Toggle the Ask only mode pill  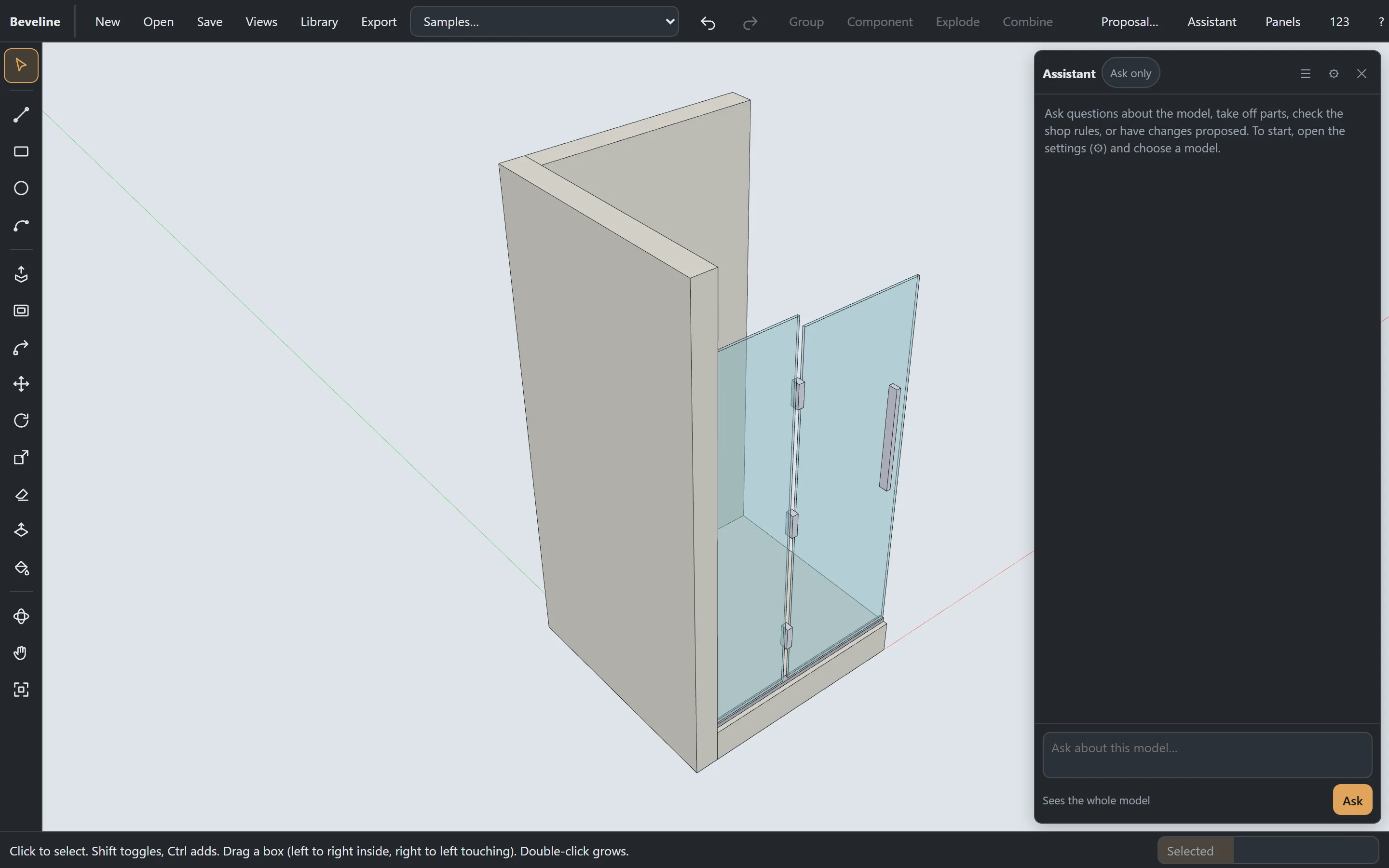[1130, 73]
